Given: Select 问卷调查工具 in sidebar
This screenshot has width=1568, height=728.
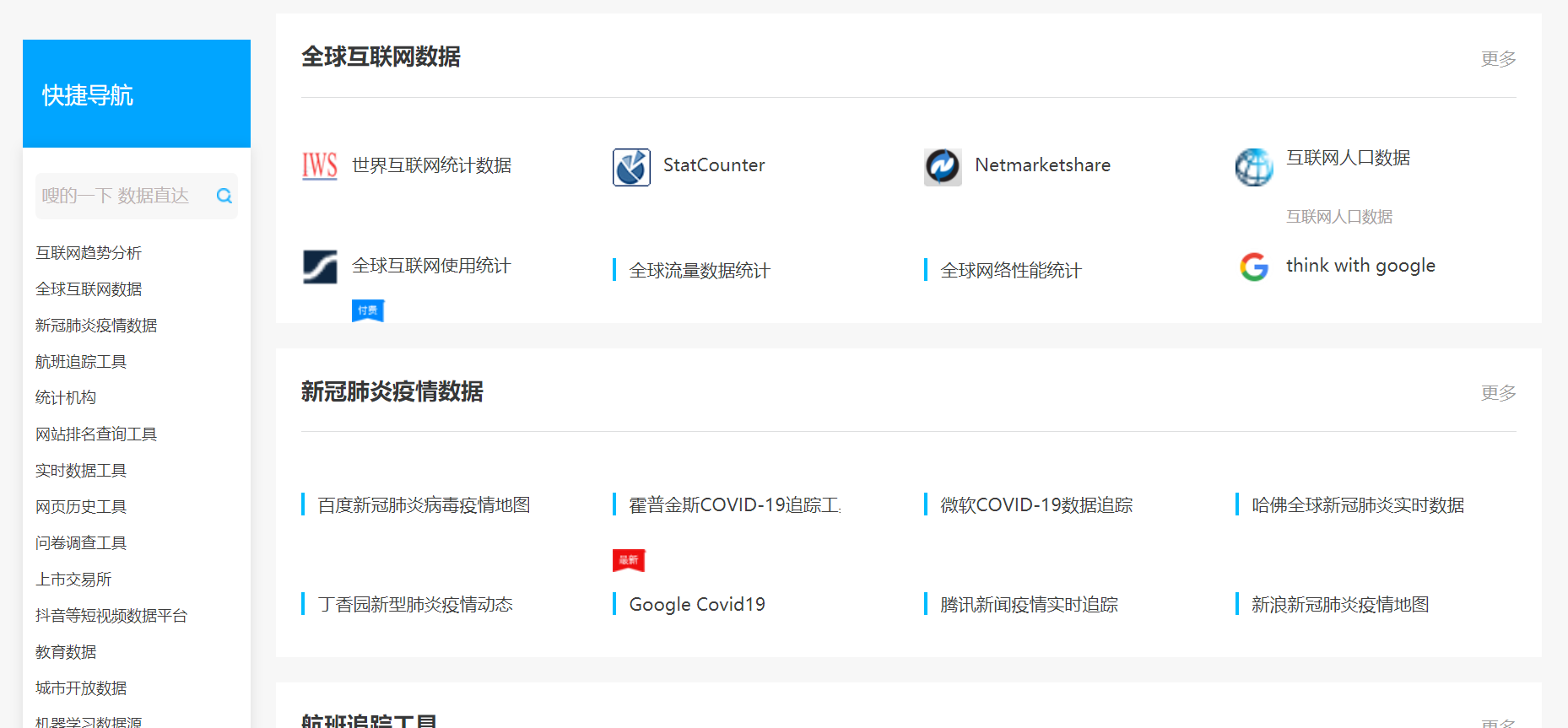Looking at the screenshot, I should tap(81, 543).
